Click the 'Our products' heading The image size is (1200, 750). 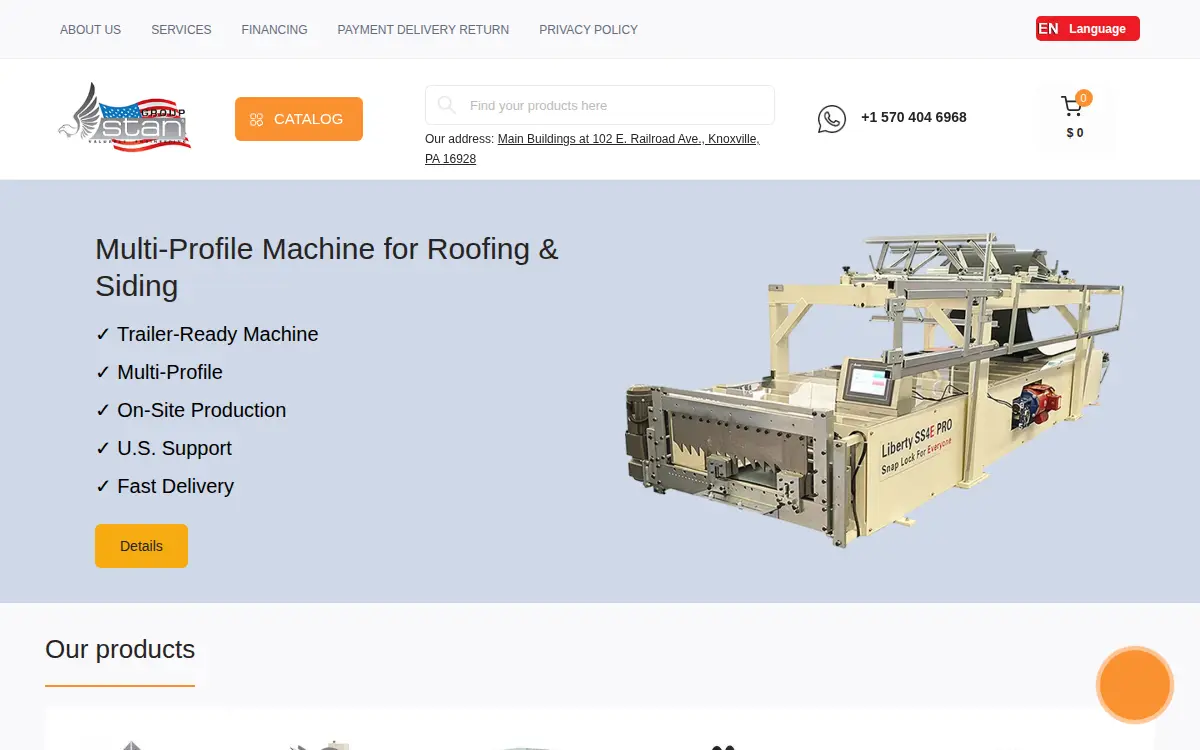tap(120, 649)
